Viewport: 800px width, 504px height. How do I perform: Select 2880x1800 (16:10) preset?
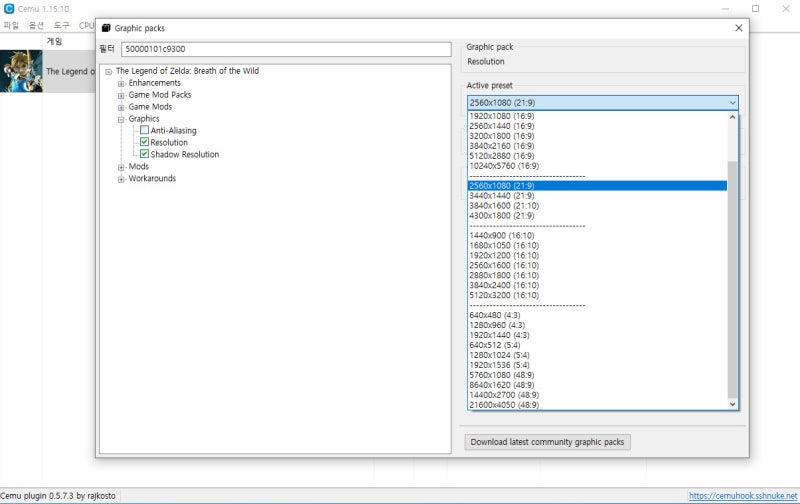pos(597,275)
